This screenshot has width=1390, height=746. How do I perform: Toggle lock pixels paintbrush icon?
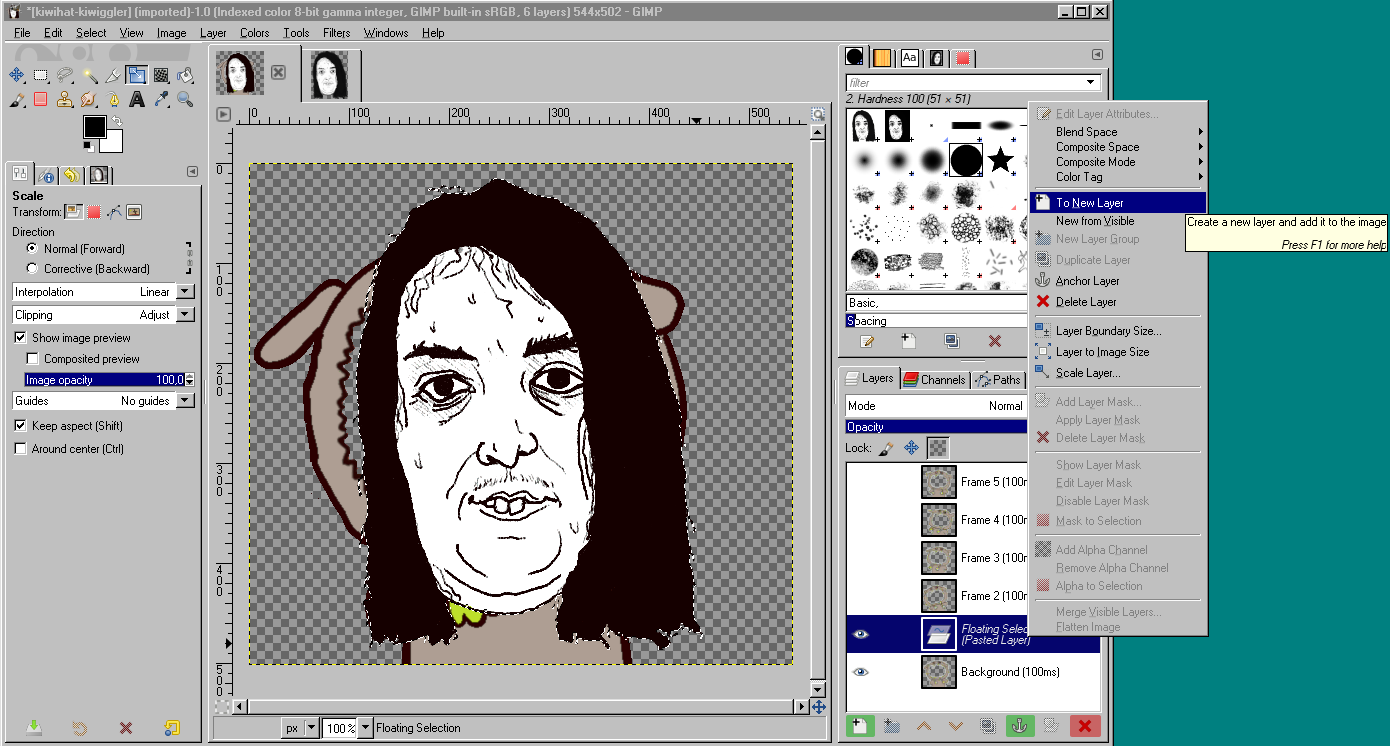(886, 448)
